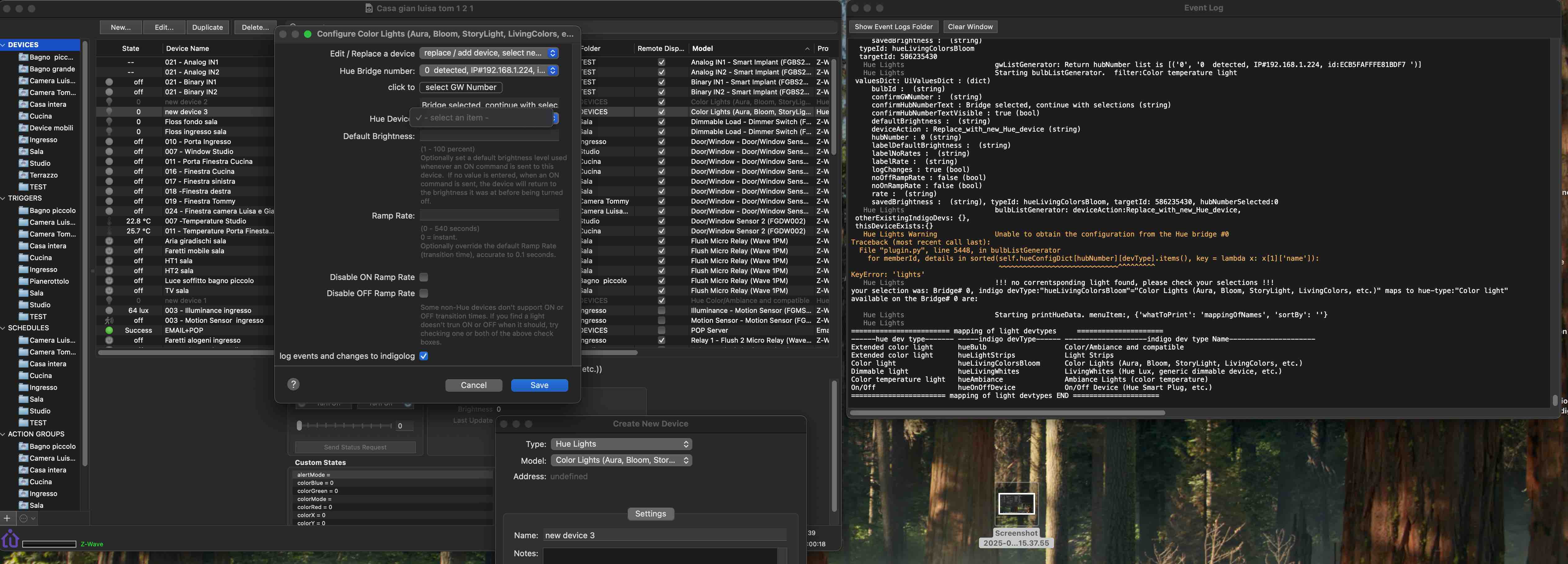
Task: Click the Name field containing new device 3
Action: pyautogui.click(x=665, y=535)
